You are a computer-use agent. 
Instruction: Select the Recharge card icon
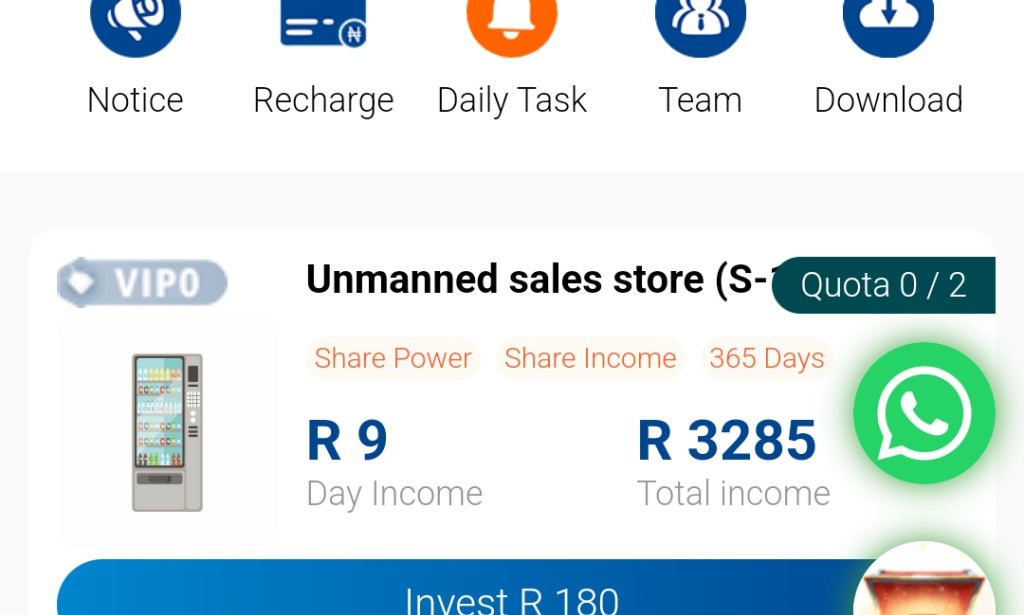point(323,25)
